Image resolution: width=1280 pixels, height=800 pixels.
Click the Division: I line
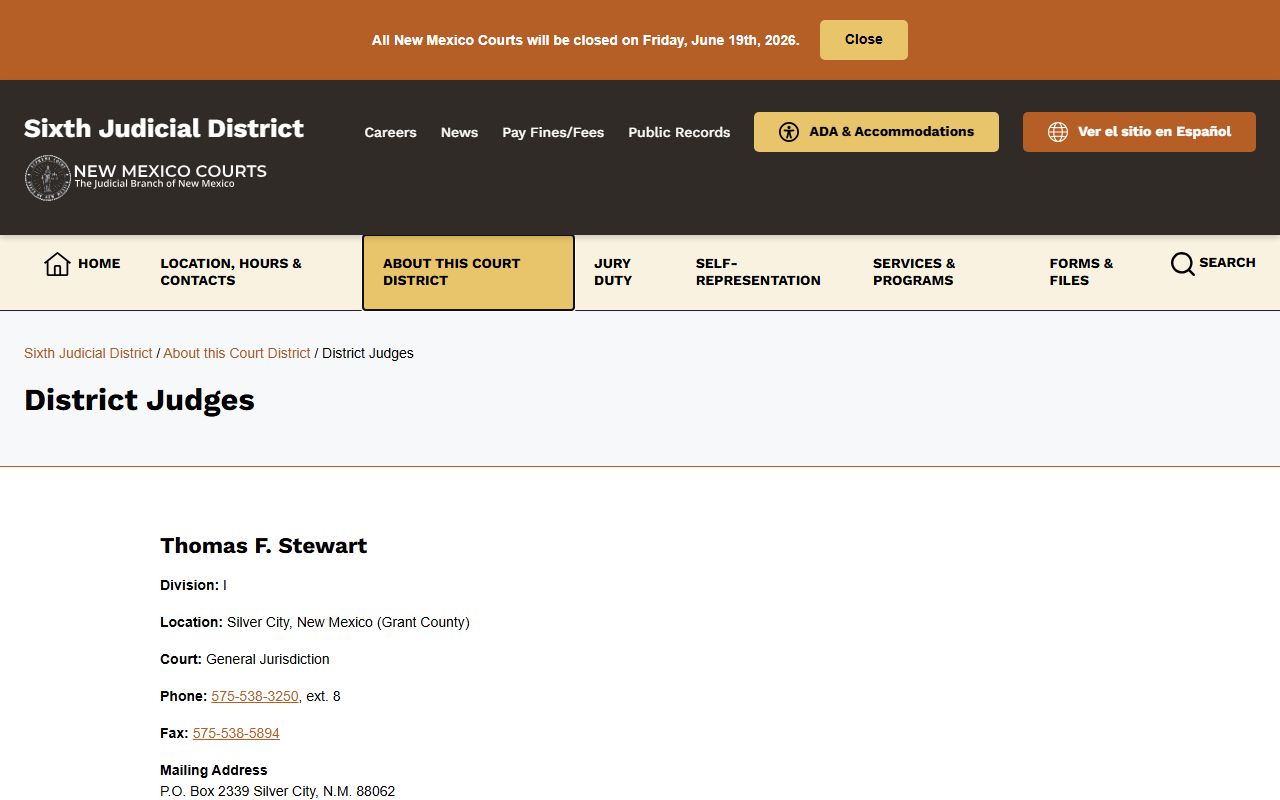pos(193,585)
